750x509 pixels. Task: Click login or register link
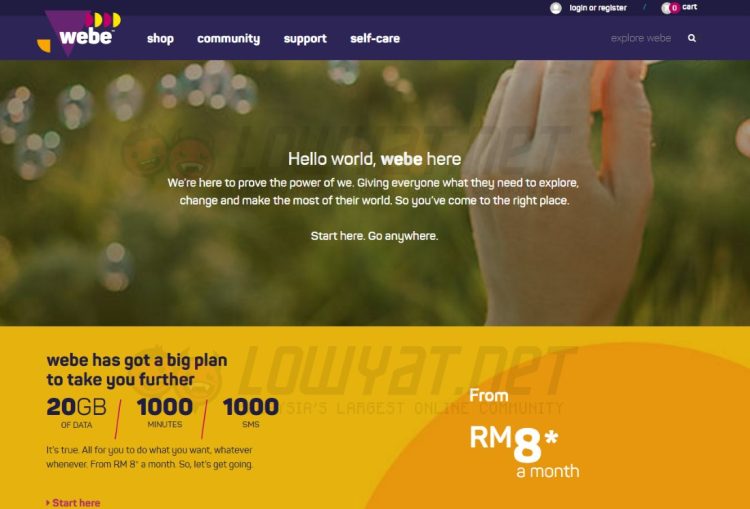[x=598, y=8]
